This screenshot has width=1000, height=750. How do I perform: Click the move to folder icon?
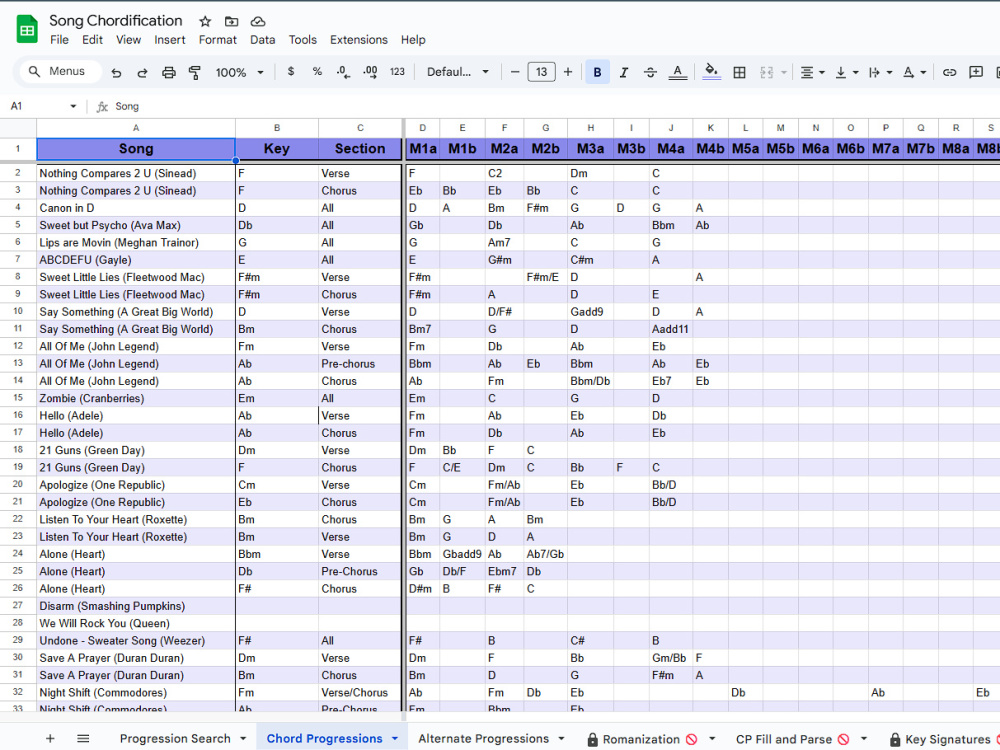(x=232, y=21)
